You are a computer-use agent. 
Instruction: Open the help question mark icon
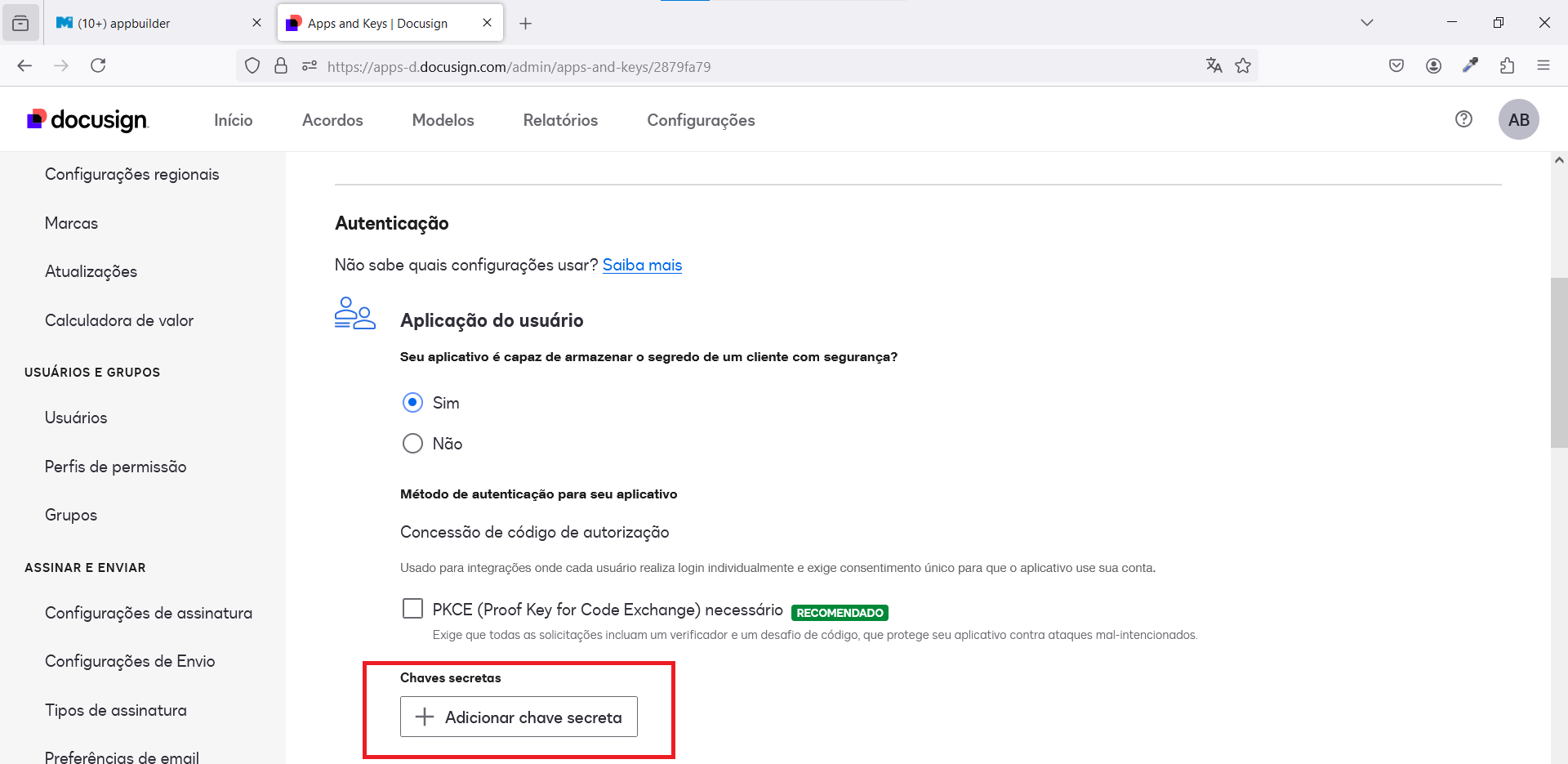[1463, 119]
